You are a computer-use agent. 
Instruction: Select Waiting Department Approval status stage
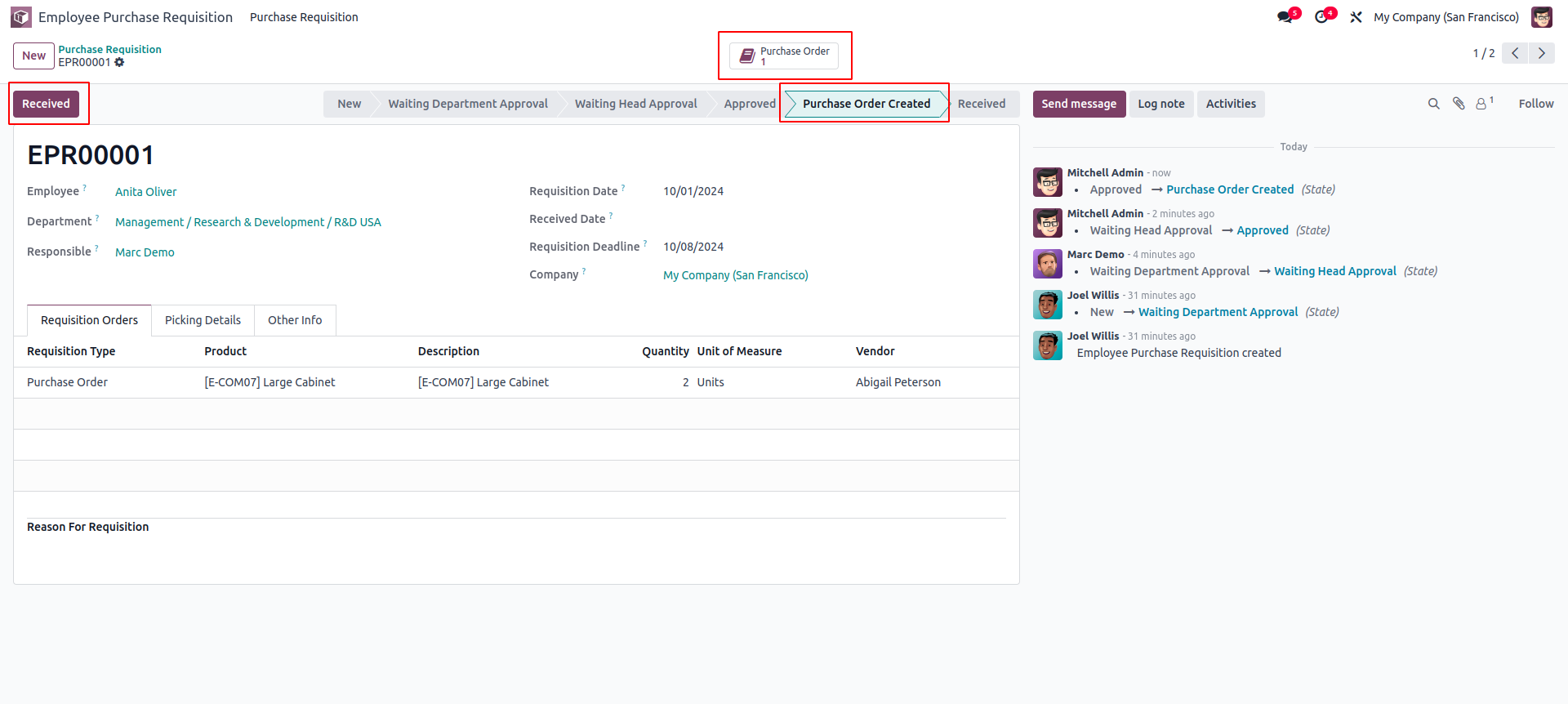tap(468, 104)
